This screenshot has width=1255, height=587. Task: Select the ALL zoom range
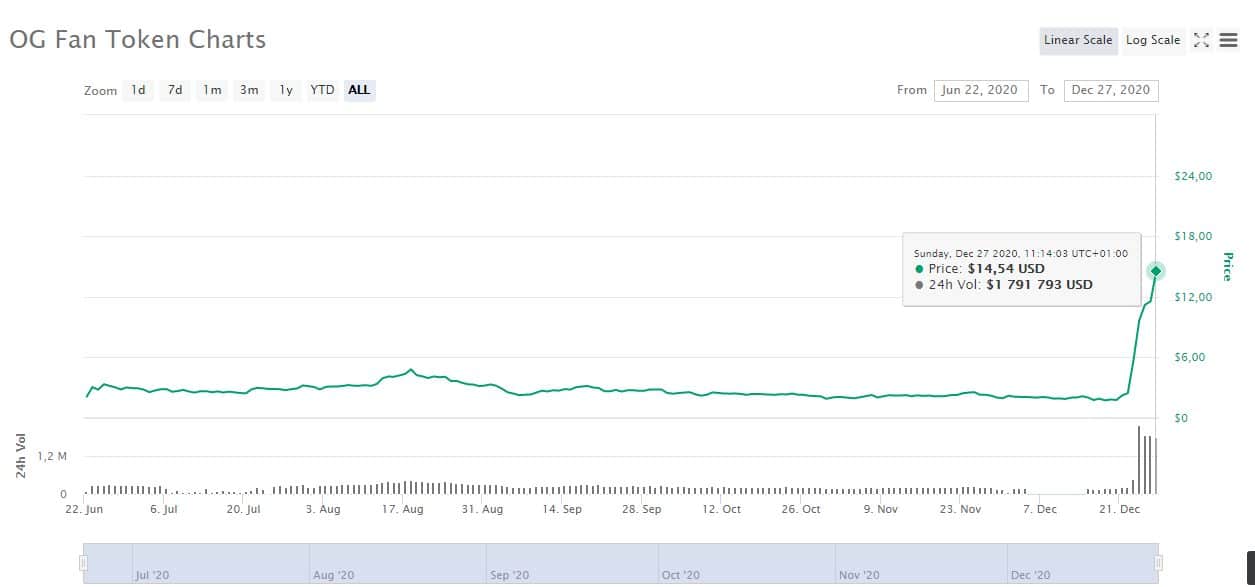(359, 90)
